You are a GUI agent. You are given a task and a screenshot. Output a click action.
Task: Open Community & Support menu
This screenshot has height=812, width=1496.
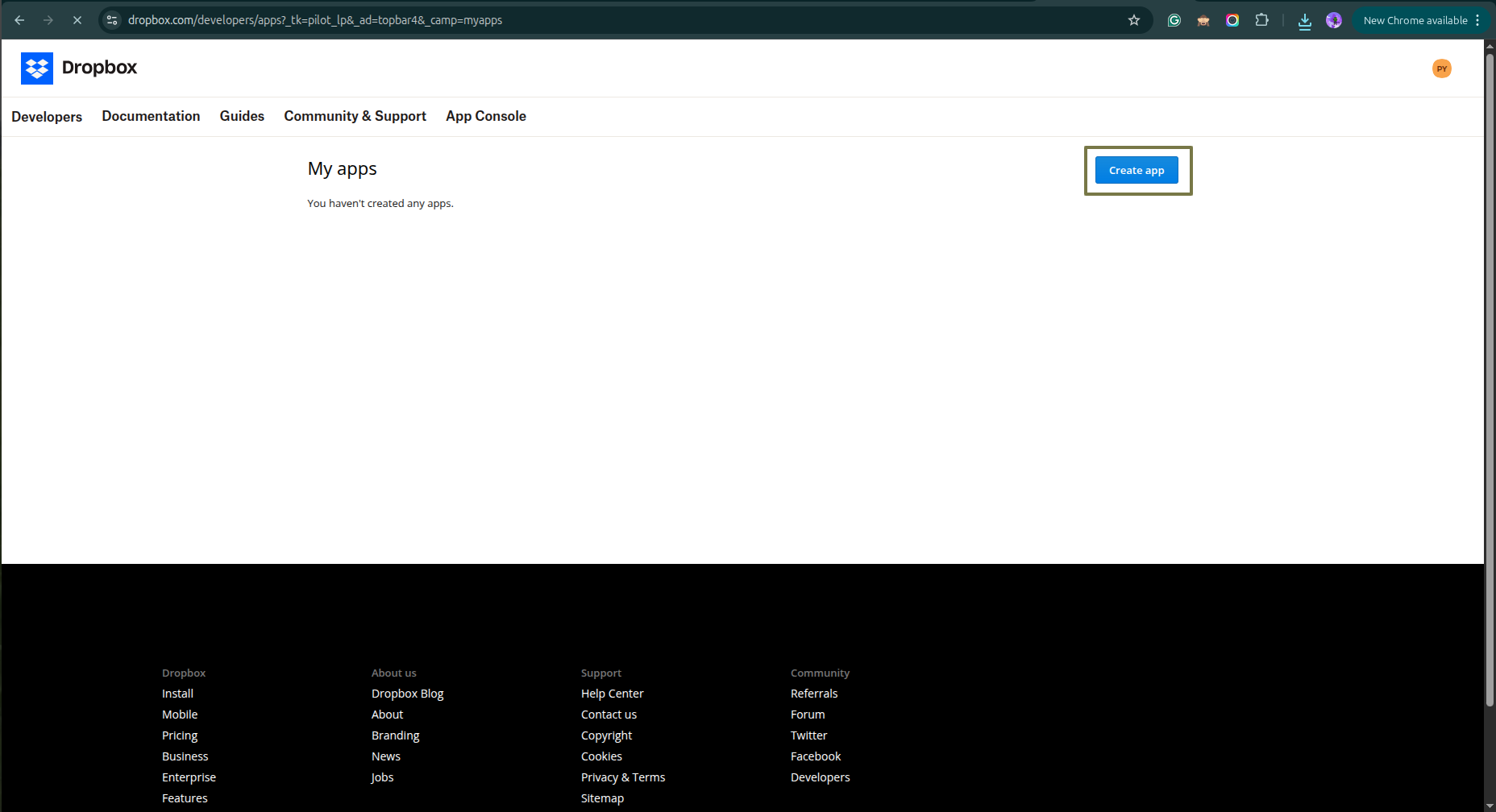click(355, 116)
